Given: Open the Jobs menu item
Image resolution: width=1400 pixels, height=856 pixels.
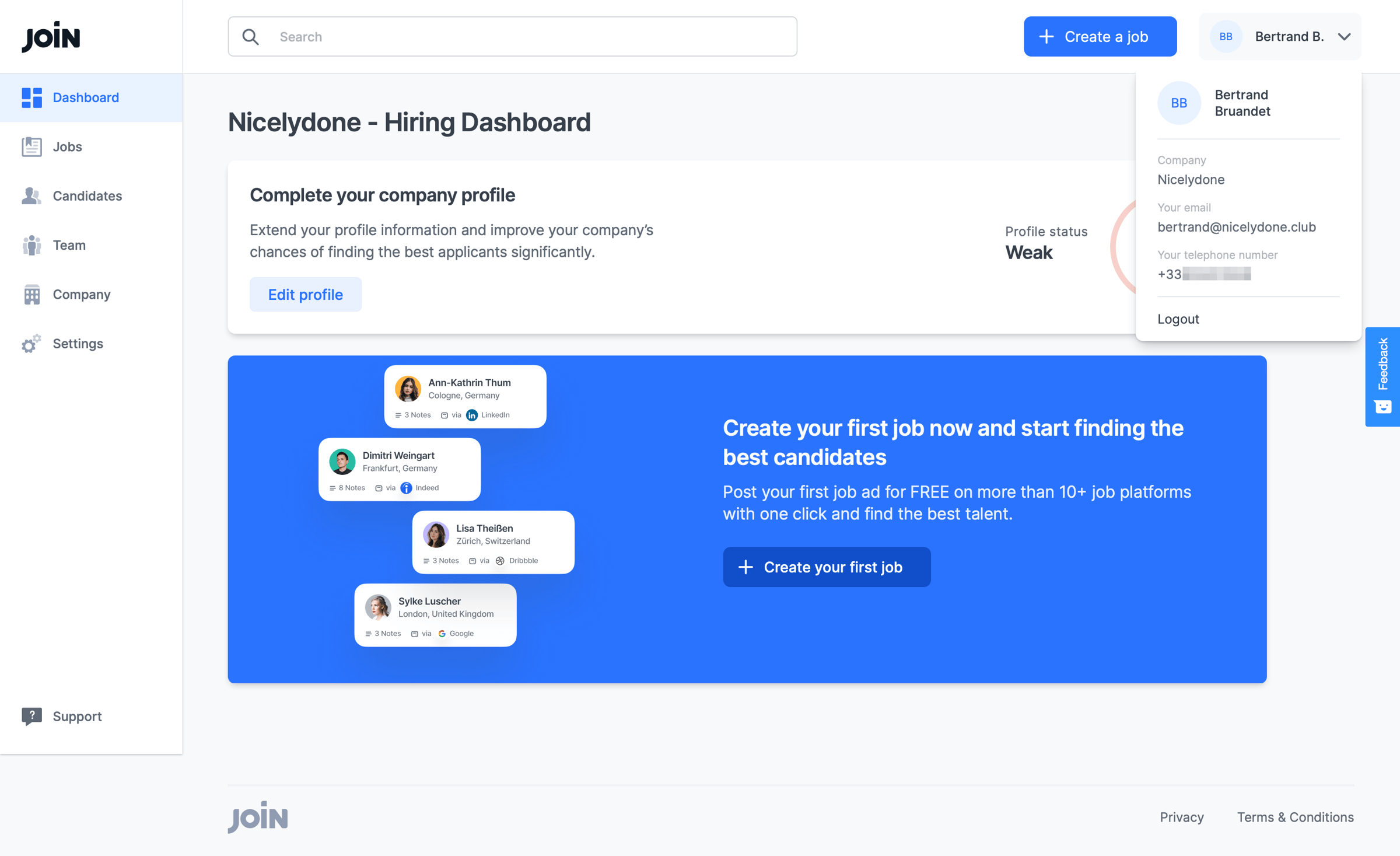Looking at the screenshot, I should click(91, 146).
